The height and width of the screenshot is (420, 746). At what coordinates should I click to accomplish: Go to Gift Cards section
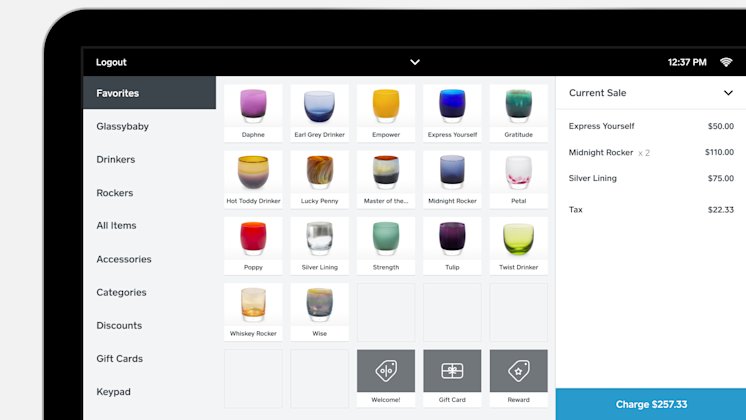[149, 359]
